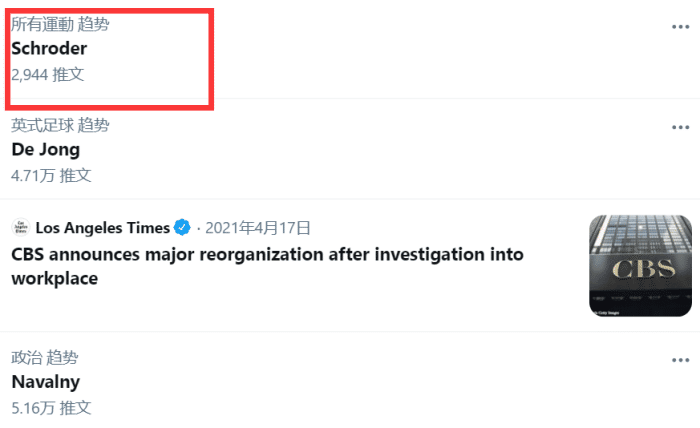Open the Schroder trending topic

tap(49, 48)
